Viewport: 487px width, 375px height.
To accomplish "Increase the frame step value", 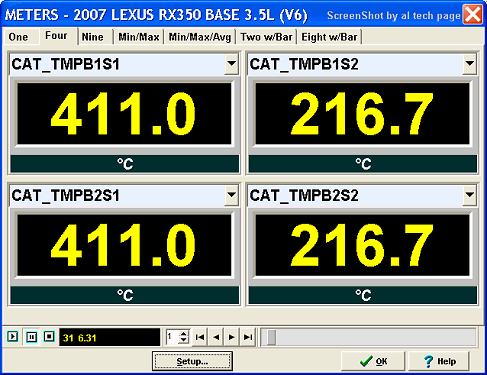I will coord(184,333).
